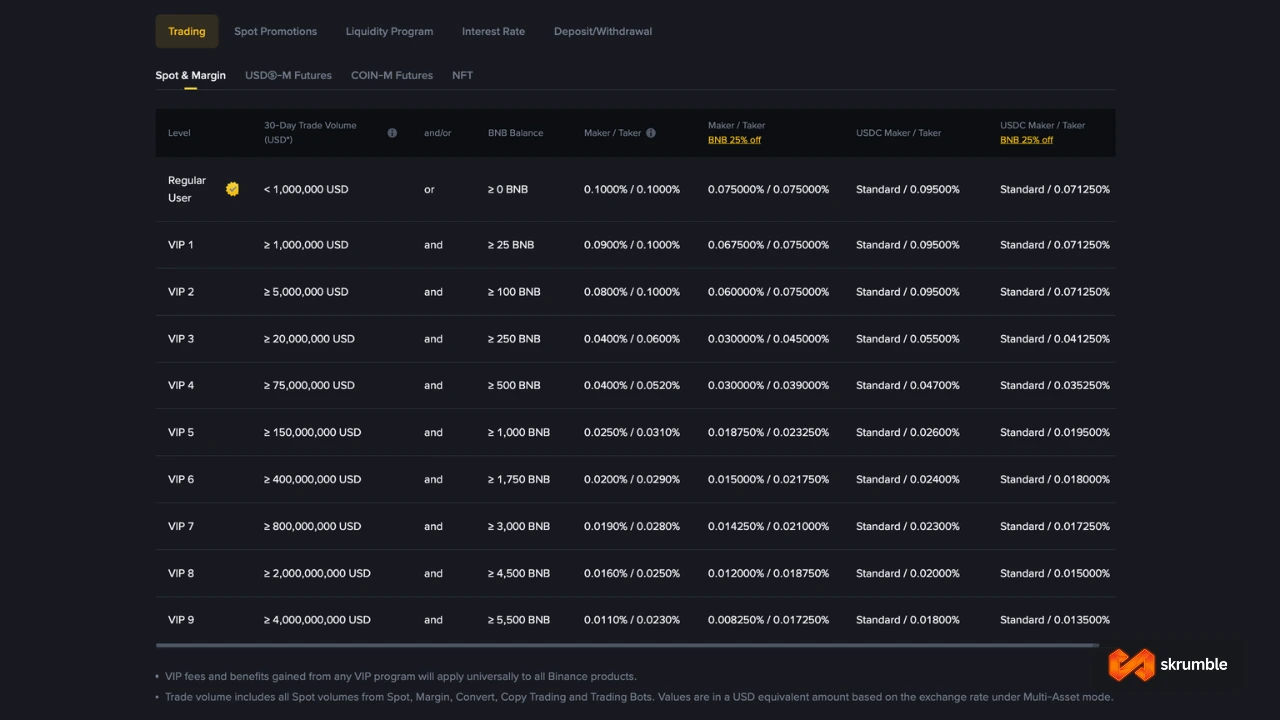
Task: Click the '≥ 150,000,000 USD' volume cell
Action: [x=313, y=432]
